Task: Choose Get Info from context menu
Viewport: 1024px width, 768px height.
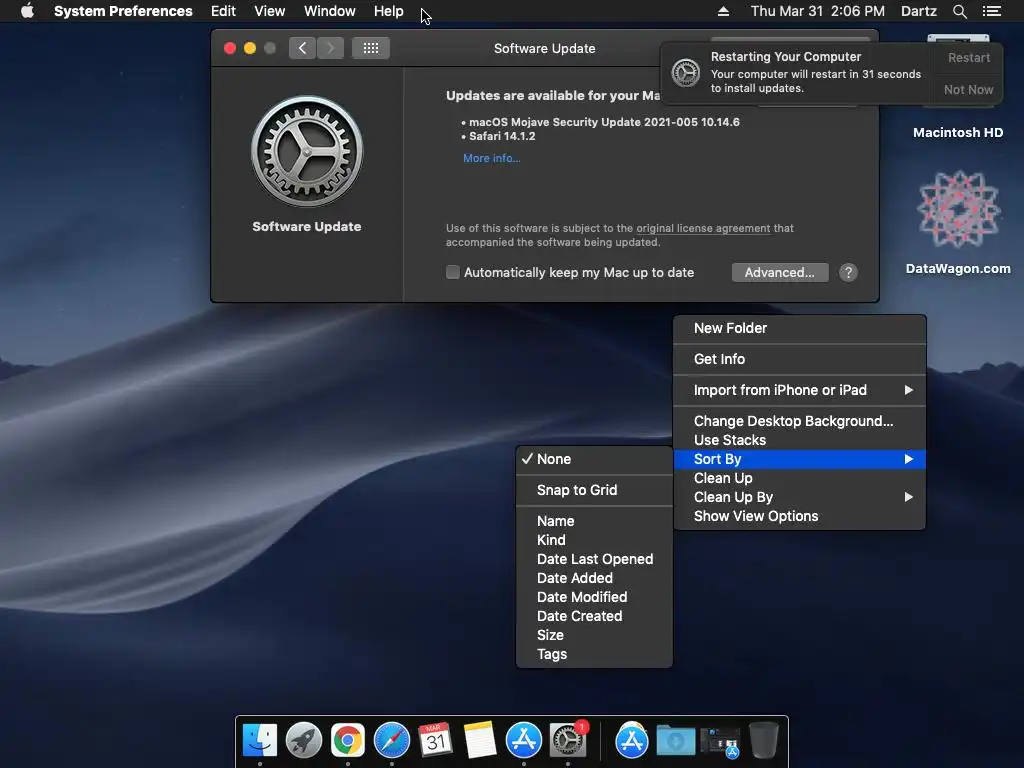Action: pos(799,359)
